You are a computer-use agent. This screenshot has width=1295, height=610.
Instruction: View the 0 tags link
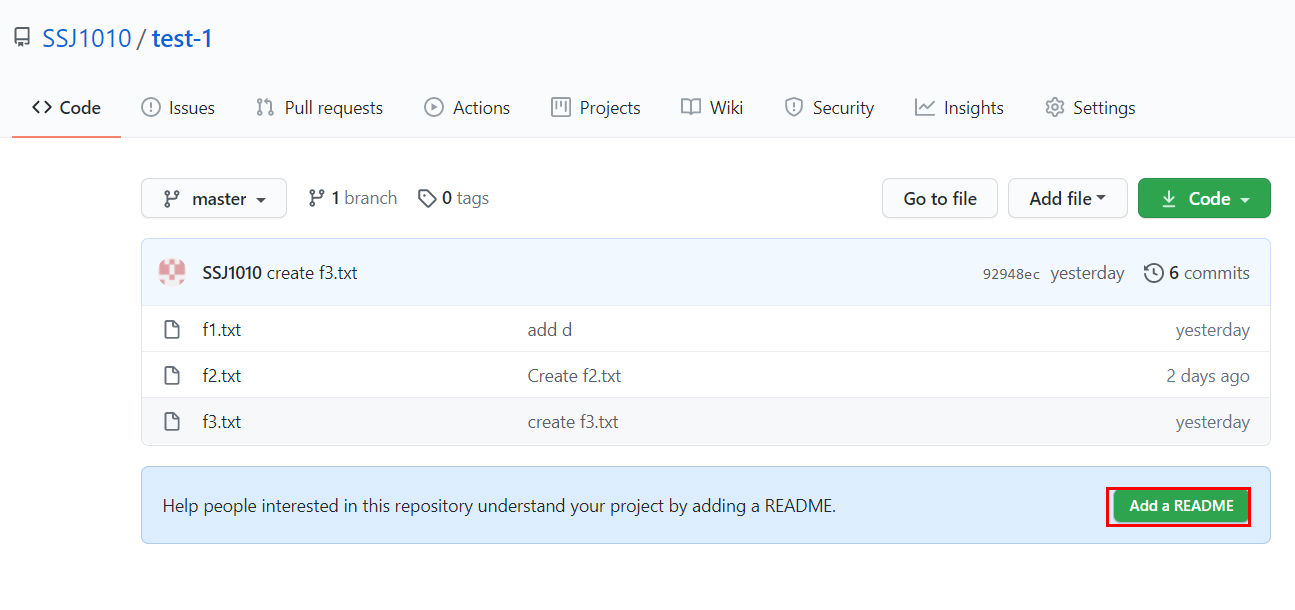pos(453,198)
